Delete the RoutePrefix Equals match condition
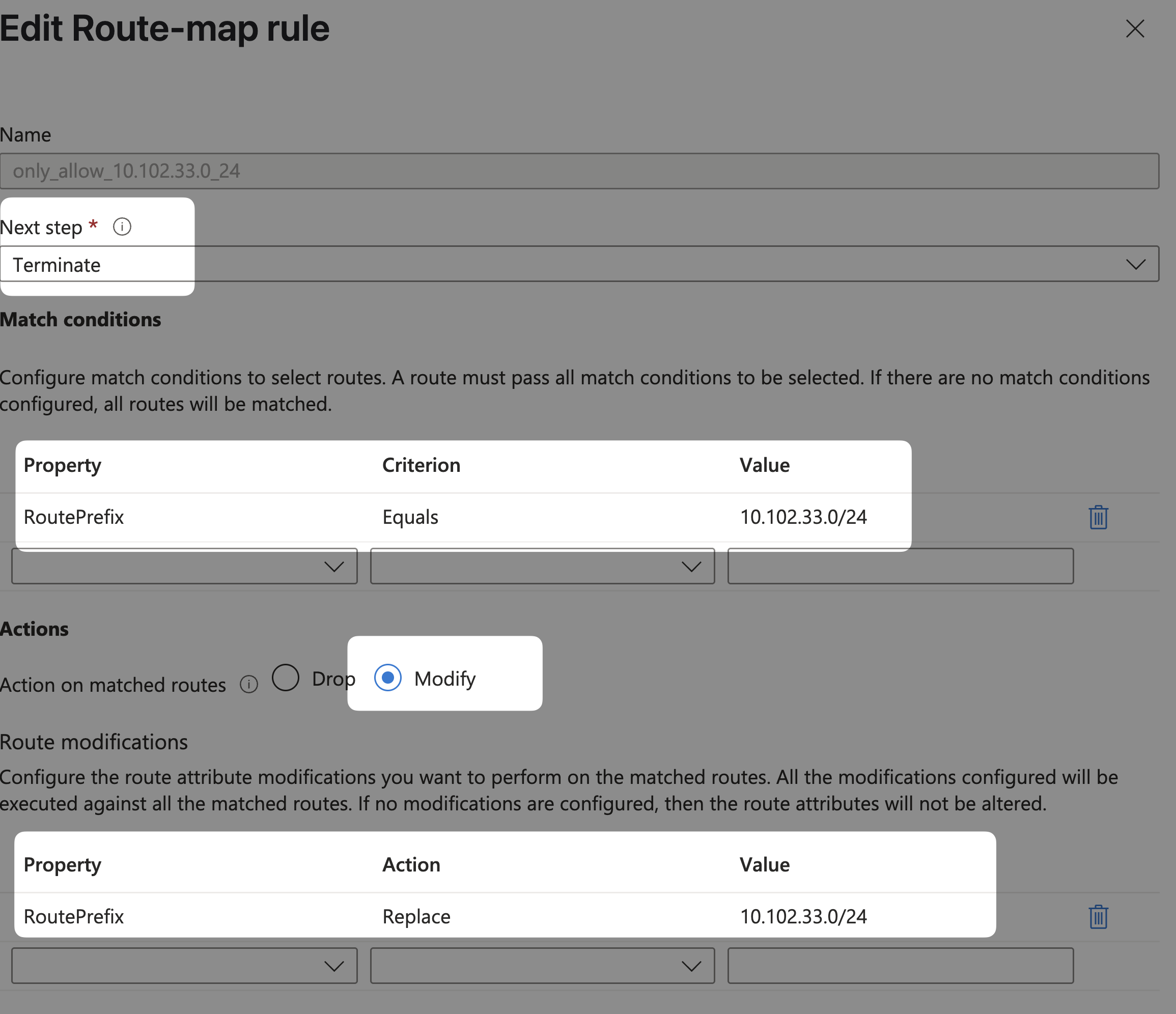1176x1014 pixels. pos(1098,517)
